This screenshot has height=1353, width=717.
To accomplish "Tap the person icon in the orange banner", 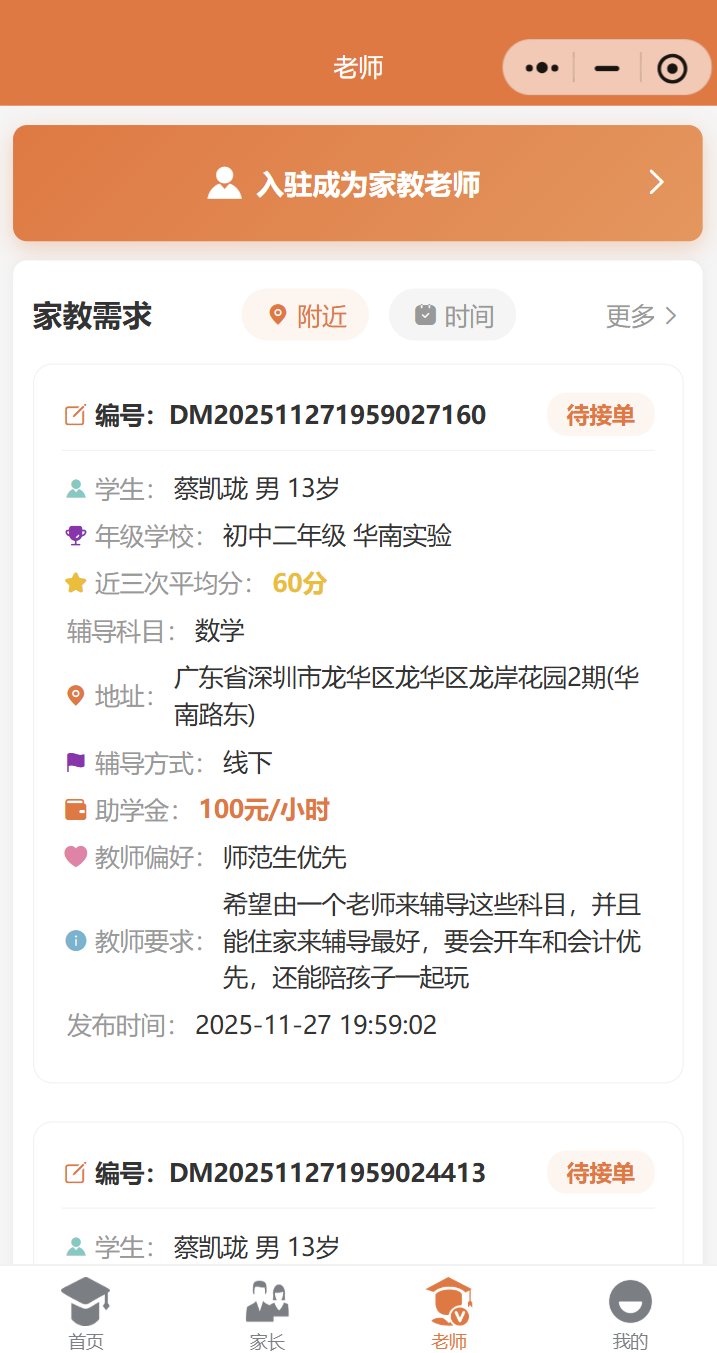I will (x=224, y=183).
